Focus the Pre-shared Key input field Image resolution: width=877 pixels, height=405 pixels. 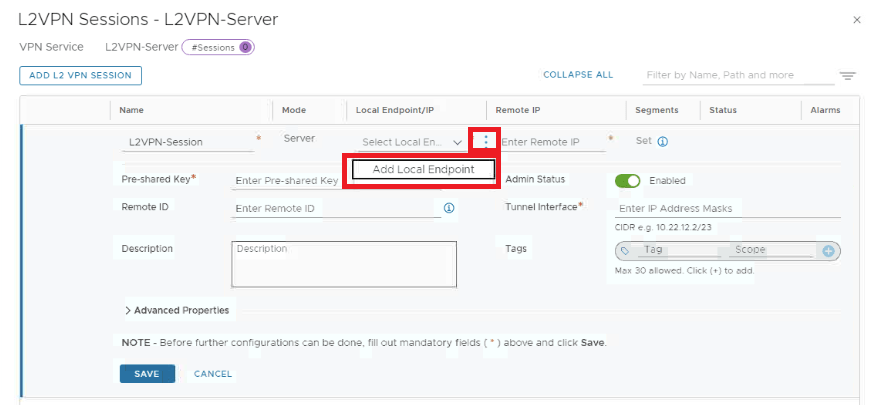coord(287,181)
